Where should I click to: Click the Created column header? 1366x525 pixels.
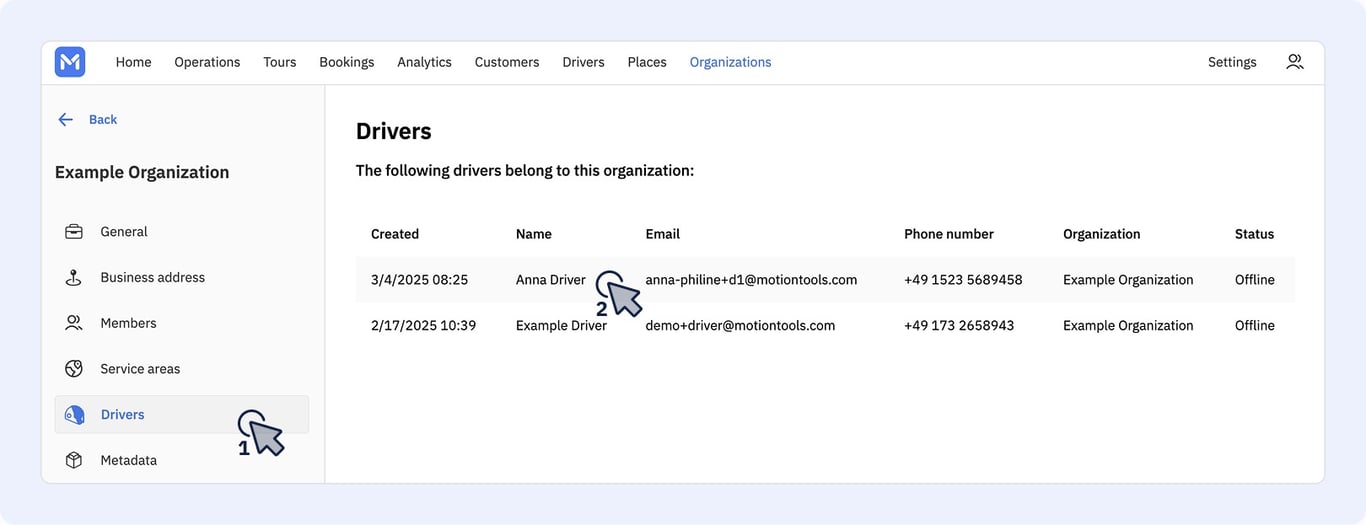[395, 234]
